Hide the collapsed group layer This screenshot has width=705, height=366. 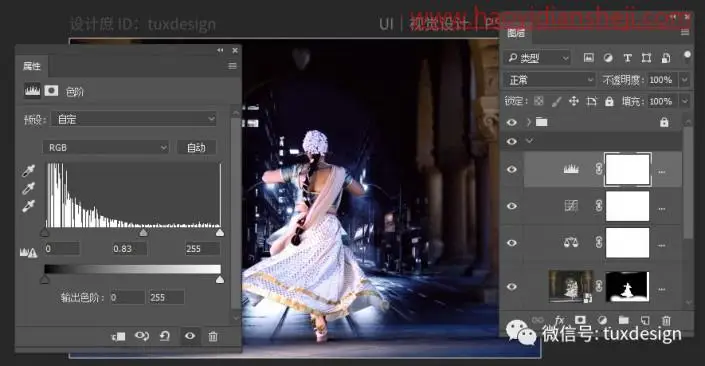pos(512,122)
